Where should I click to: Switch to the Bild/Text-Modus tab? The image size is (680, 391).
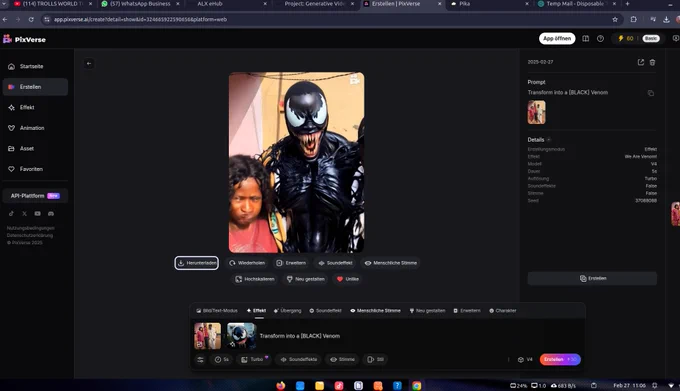[217, 311]
